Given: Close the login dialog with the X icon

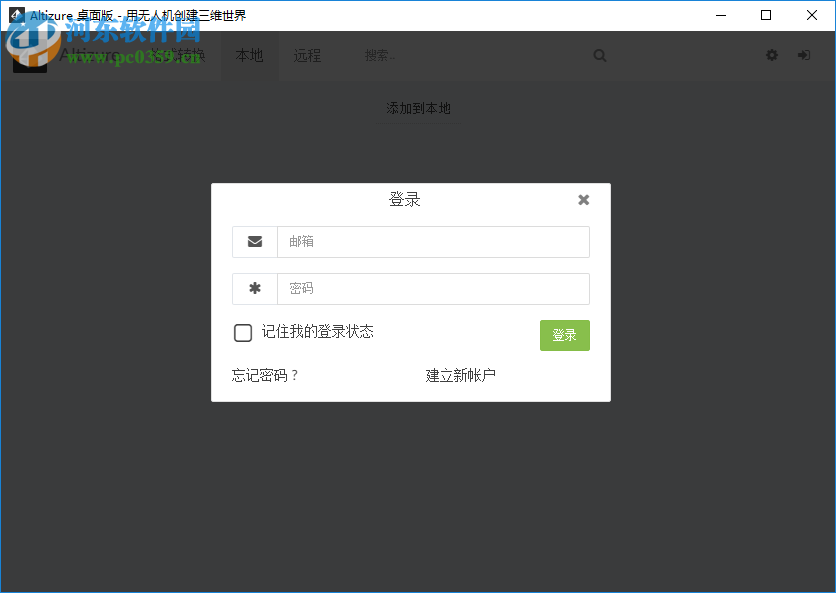Looking at the screenshot, I should [583, 199].
